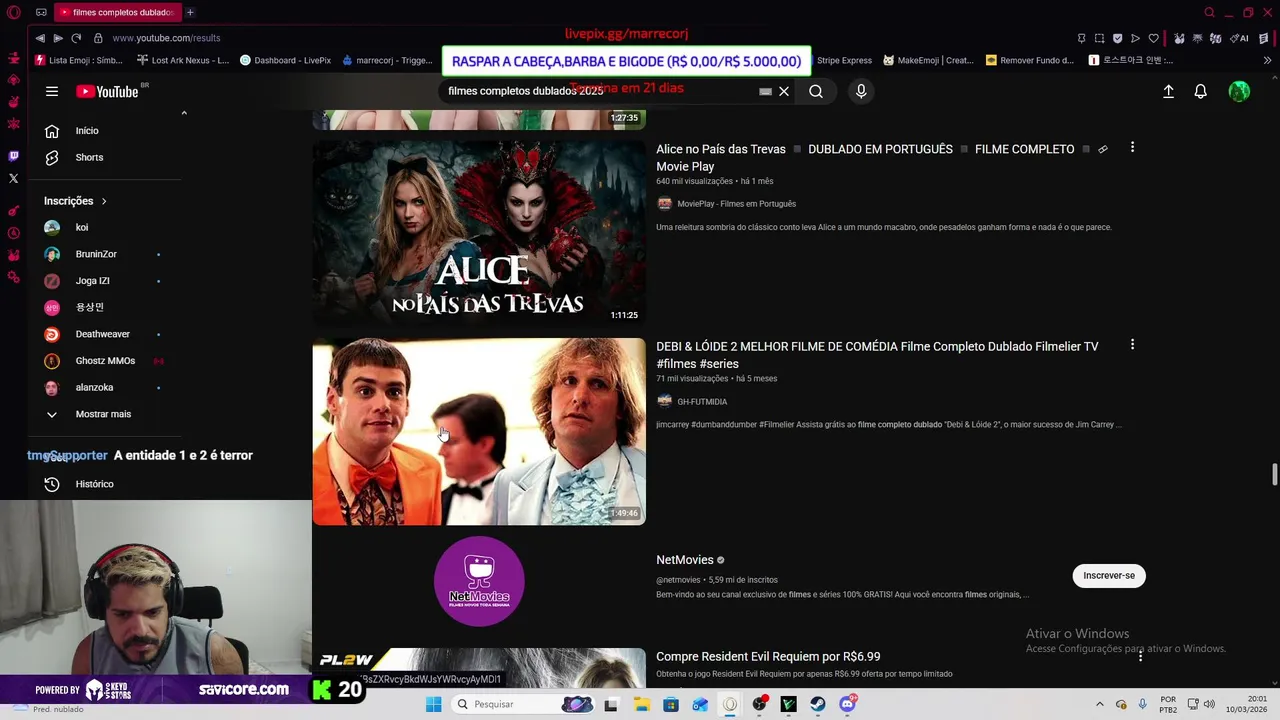
Task: Open the Windows Start menu
Action: pyautogui.click(x=433, y=704)
